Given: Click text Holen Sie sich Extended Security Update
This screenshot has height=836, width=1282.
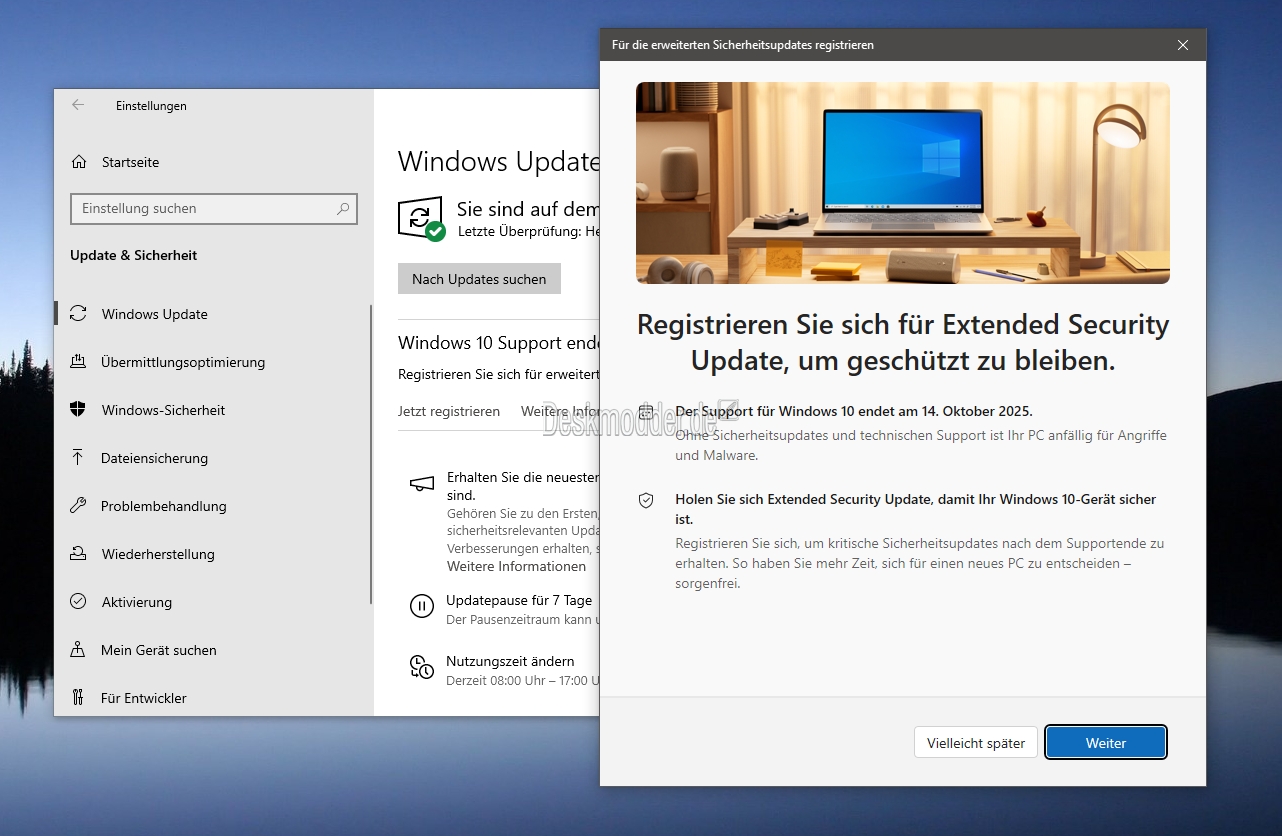Looking at the screenshot, I should 916,509.
